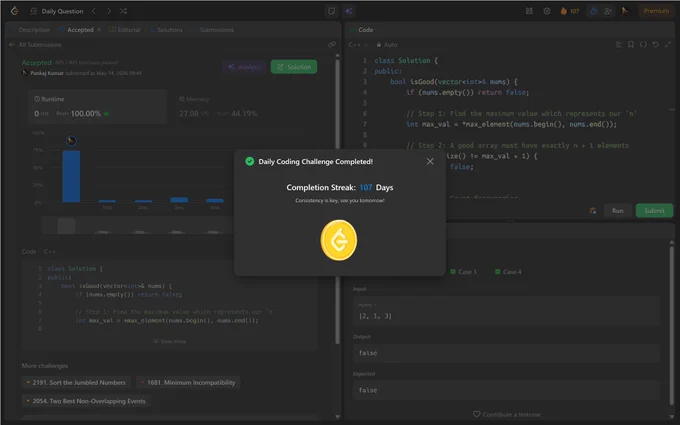Open Pankaj Kumar profile link

tap(47, 73)
